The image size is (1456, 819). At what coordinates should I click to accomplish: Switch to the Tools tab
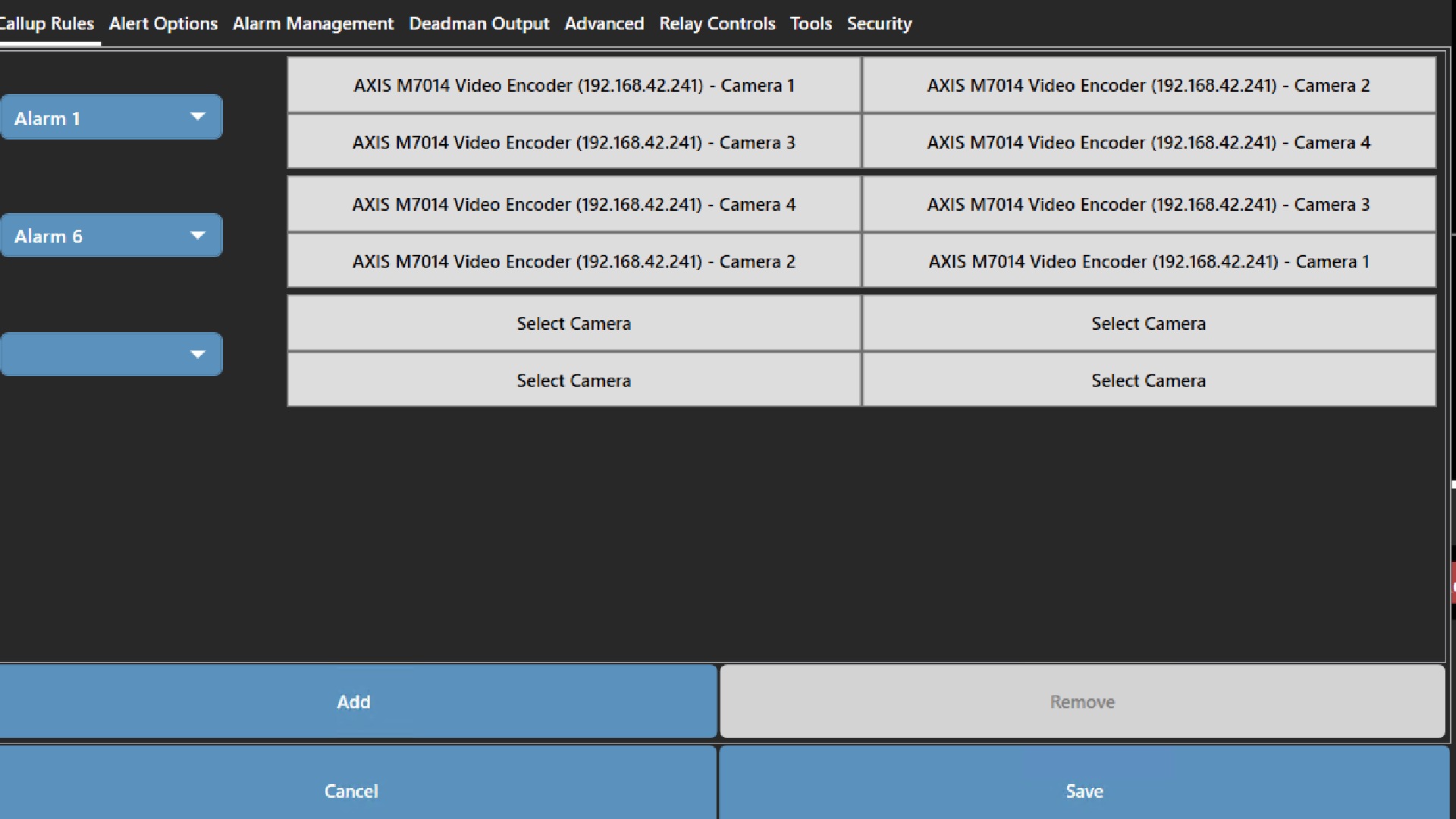coord(811,24)
